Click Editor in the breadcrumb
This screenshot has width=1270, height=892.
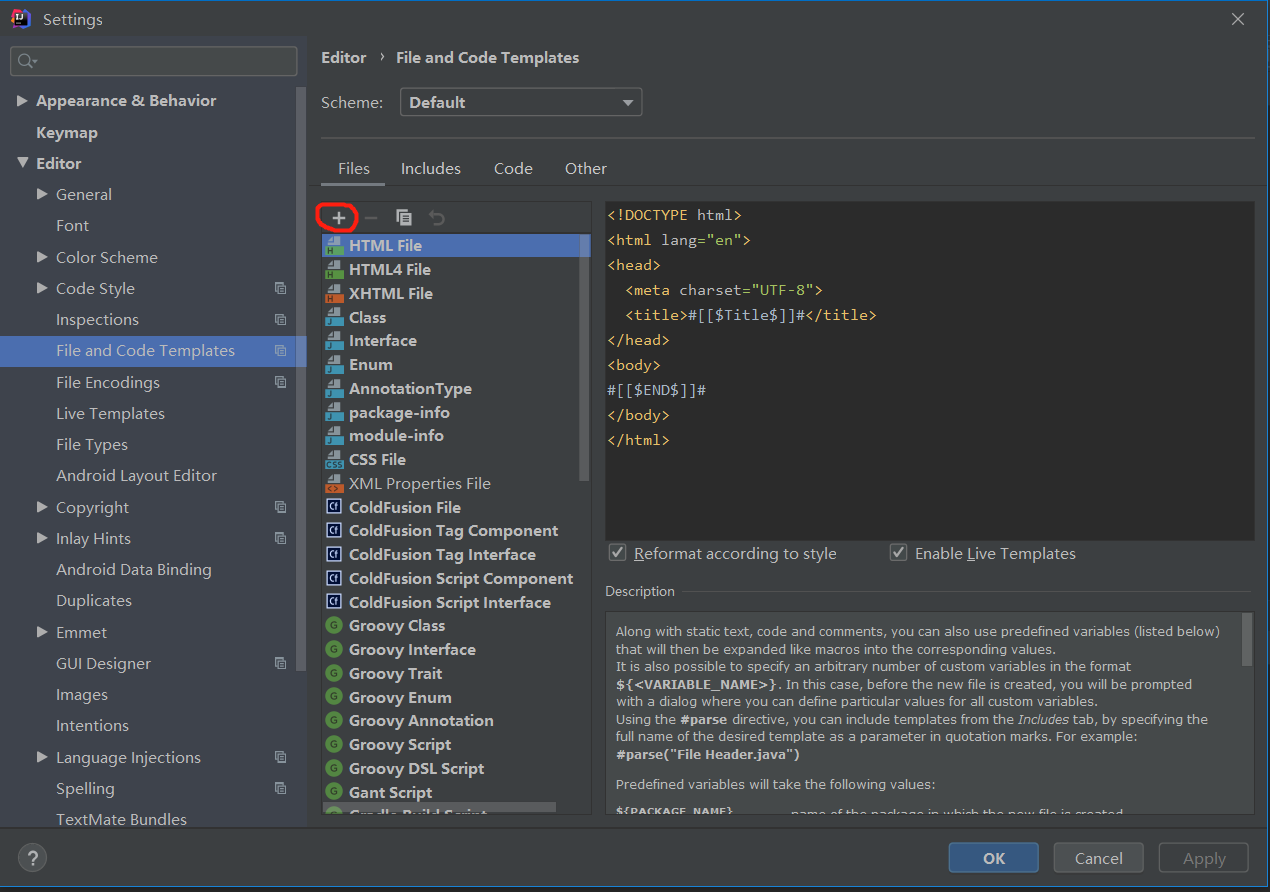(x=344, y=58)
